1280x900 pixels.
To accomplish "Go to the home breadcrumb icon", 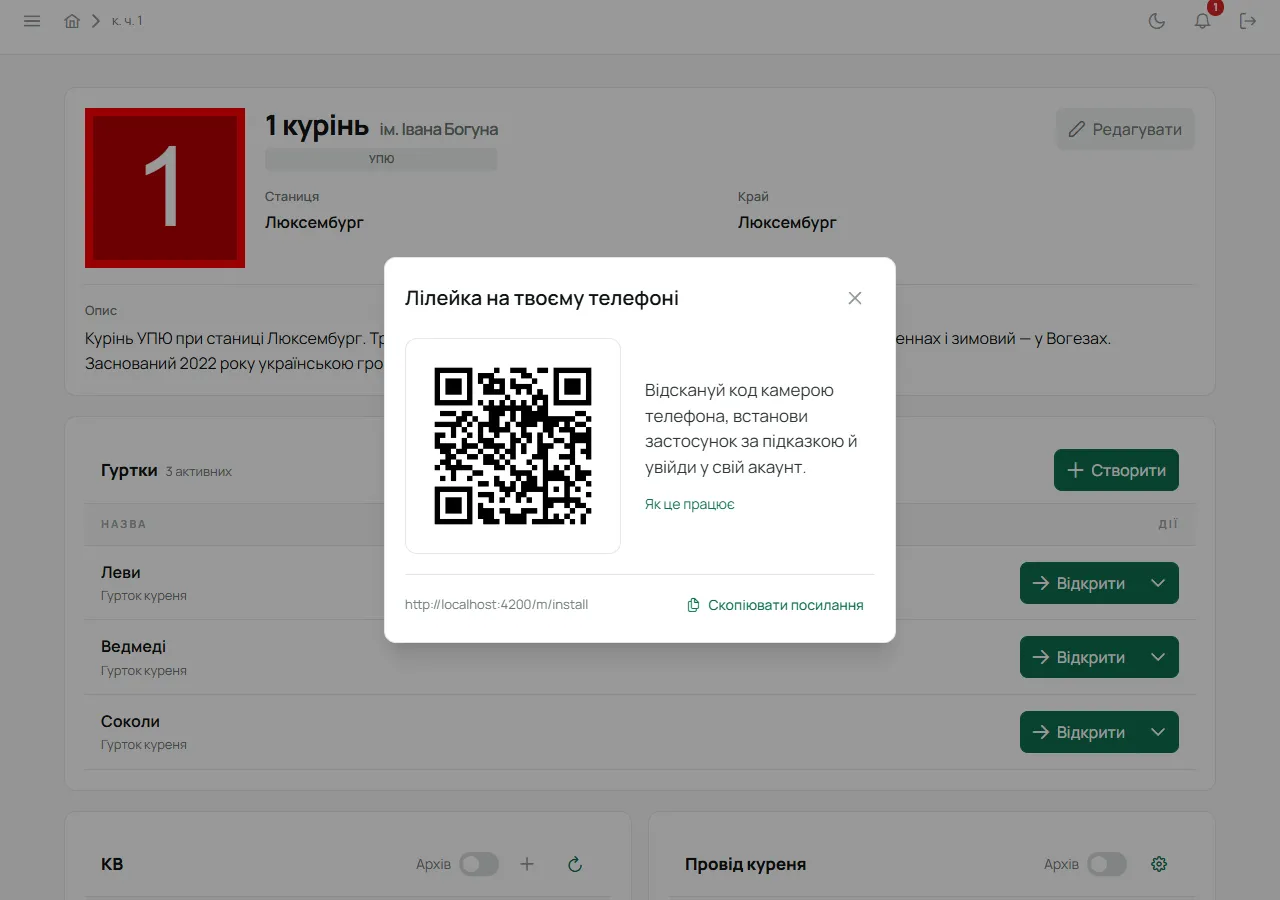I will [72, 21].
